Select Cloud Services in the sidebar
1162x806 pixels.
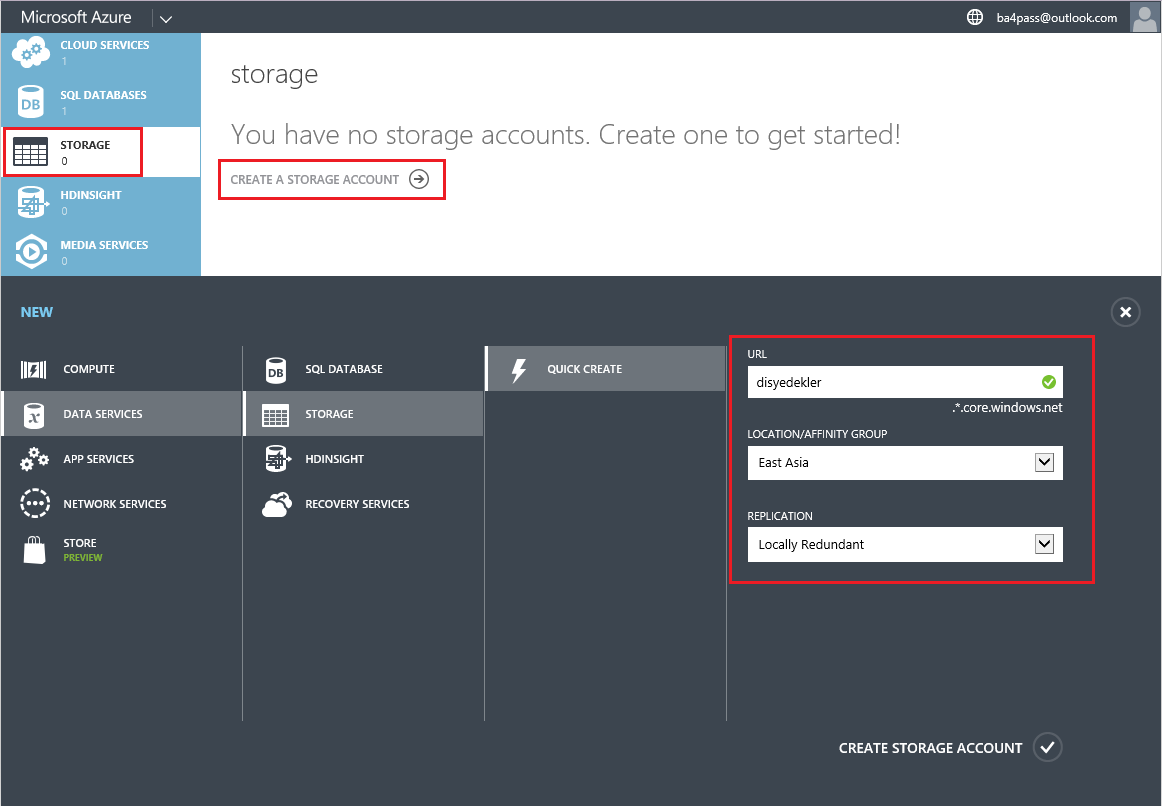coord(101,53)
